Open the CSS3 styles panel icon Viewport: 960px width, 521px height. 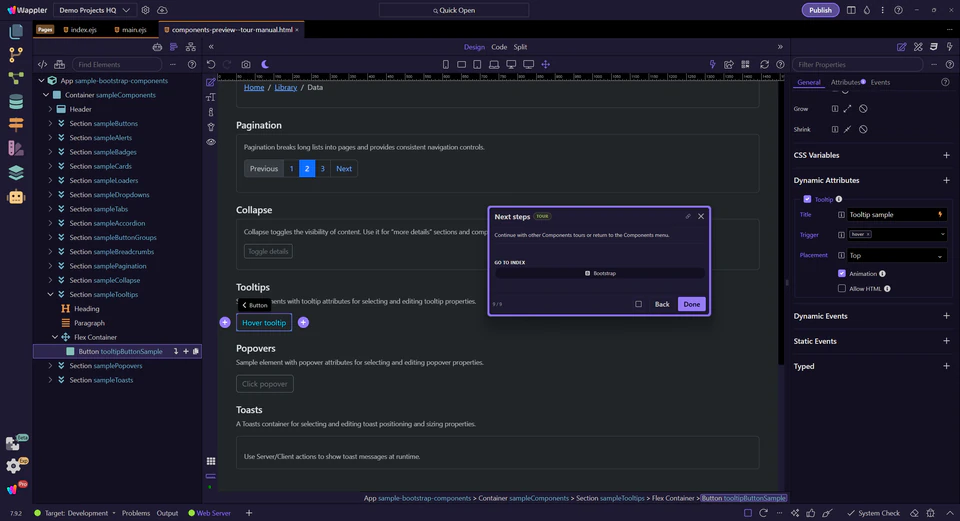coord(934,47)
